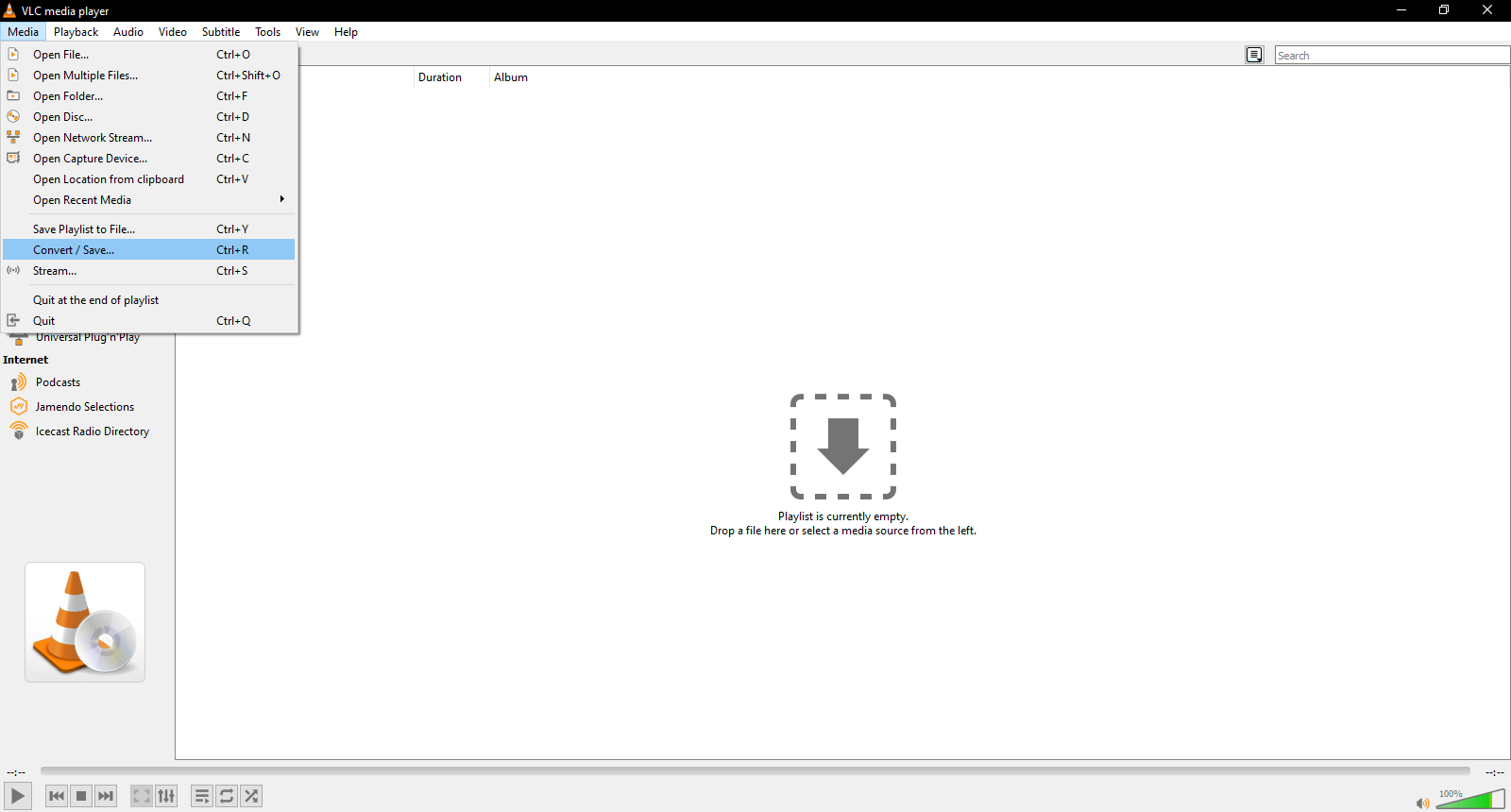Stop playback with the Stop button

point(81,796)
